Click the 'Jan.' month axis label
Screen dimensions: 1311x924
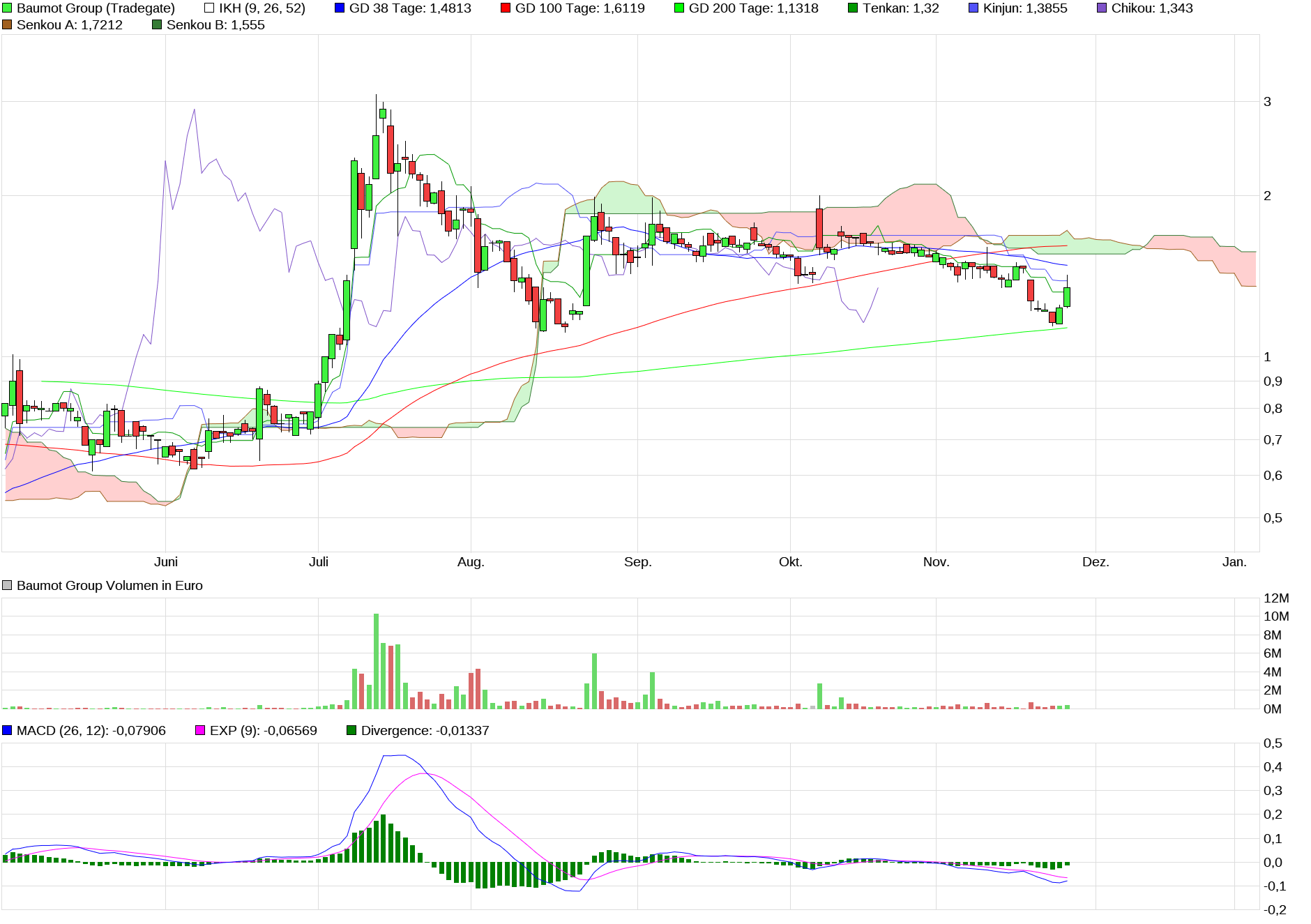coord(1234,562)
